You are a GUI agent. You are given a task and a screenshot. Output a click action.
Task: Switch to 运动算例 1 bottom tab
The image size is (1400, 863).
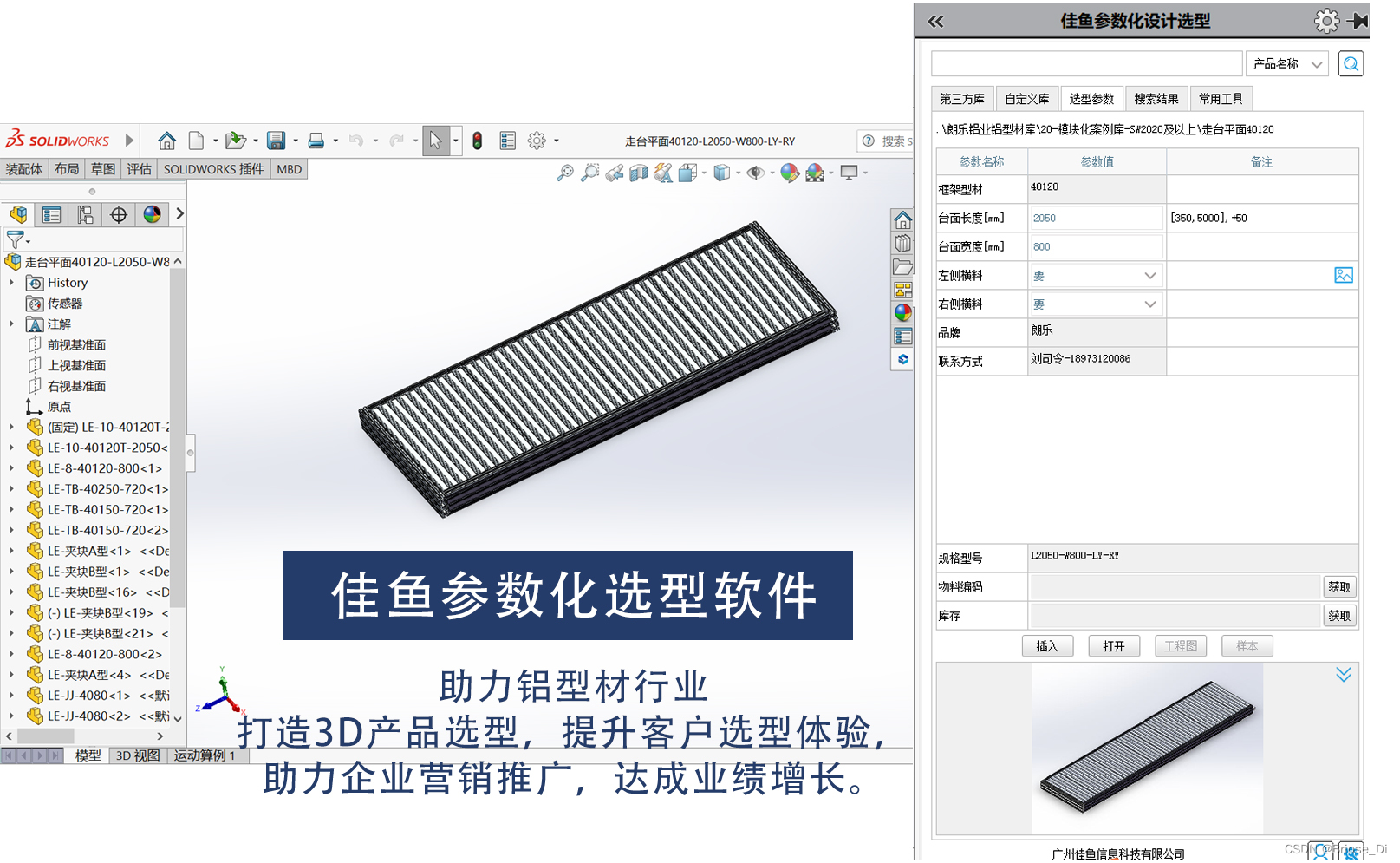205,755
